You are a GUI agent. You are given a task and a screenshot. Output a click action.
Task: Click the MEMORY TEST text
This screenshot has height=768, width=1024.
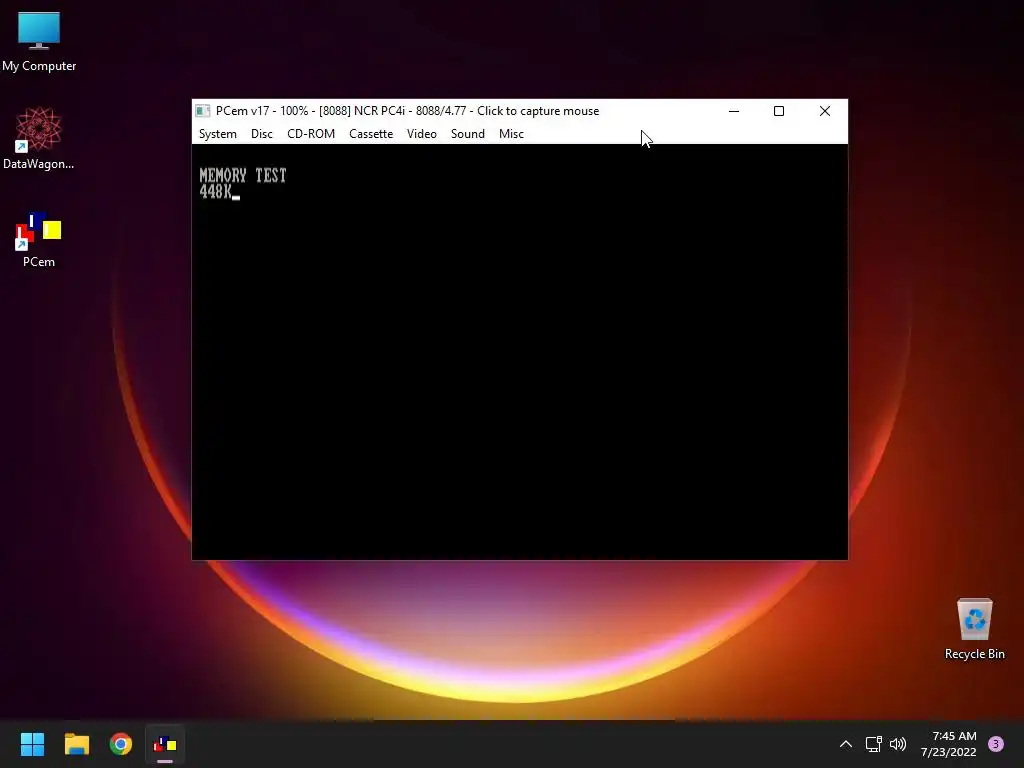(x=243, y=175)
